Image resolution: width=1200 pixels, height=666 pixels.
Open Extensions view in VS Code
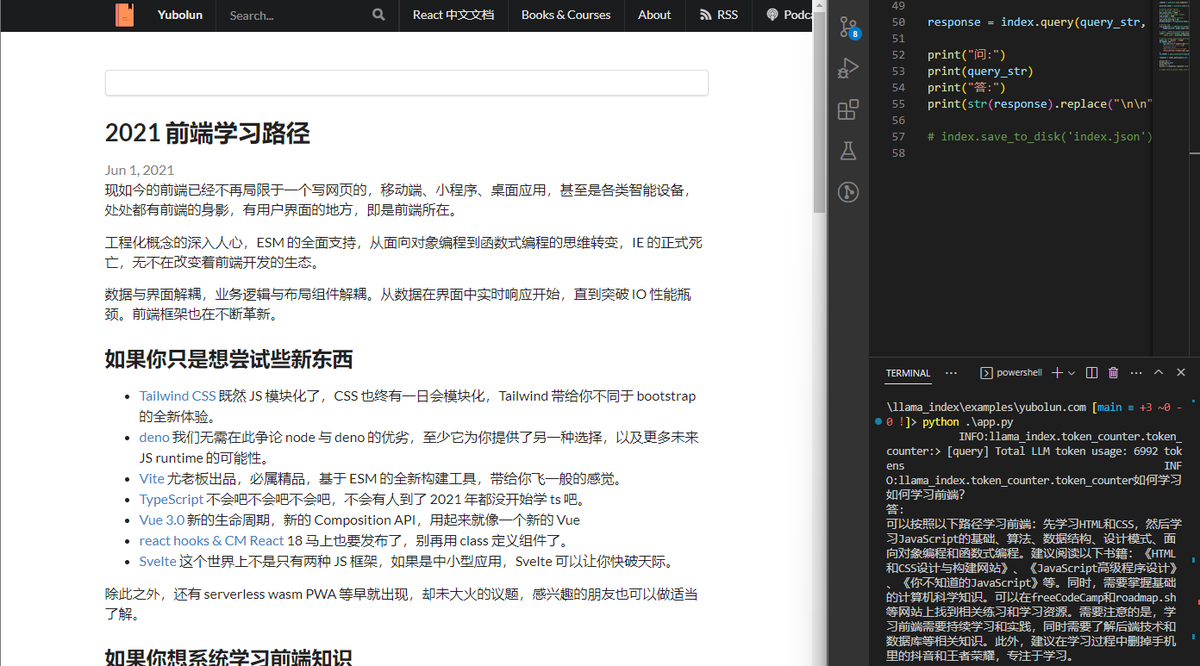pos(848,109)
